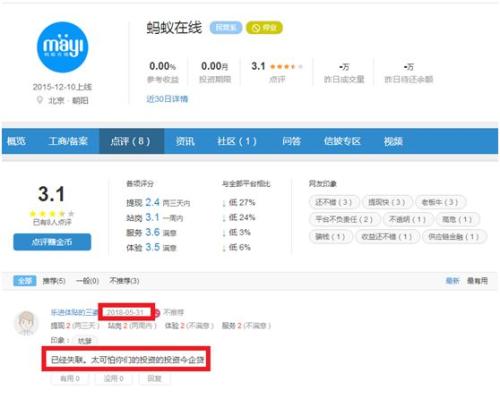Click the blue badge next to 蚂蚁在线
Screen dimensions: 500x407
(226, 28)
